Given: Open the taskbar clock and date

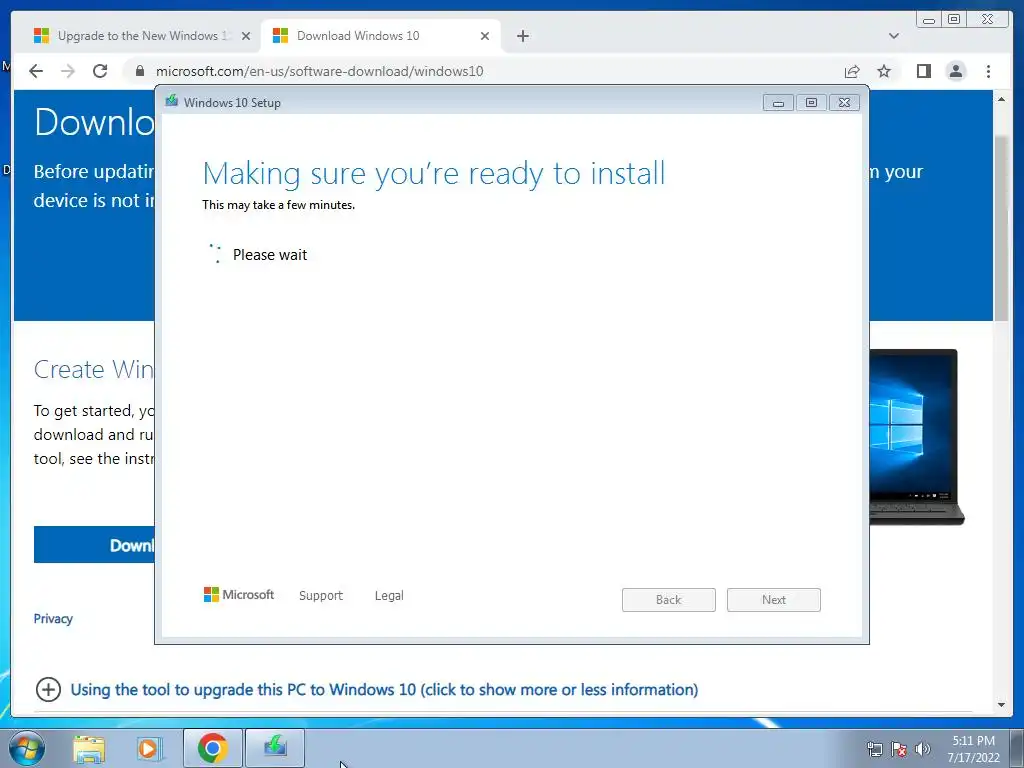Looking at the screenshot, I should (973, 749).
